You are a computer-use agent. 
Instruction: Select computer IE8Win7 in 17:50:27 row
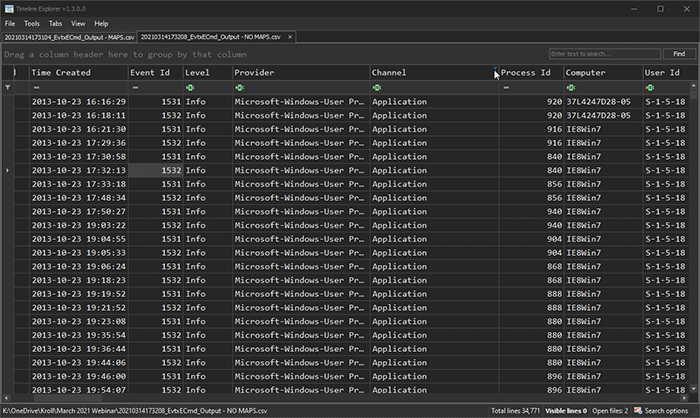(603, 212)
